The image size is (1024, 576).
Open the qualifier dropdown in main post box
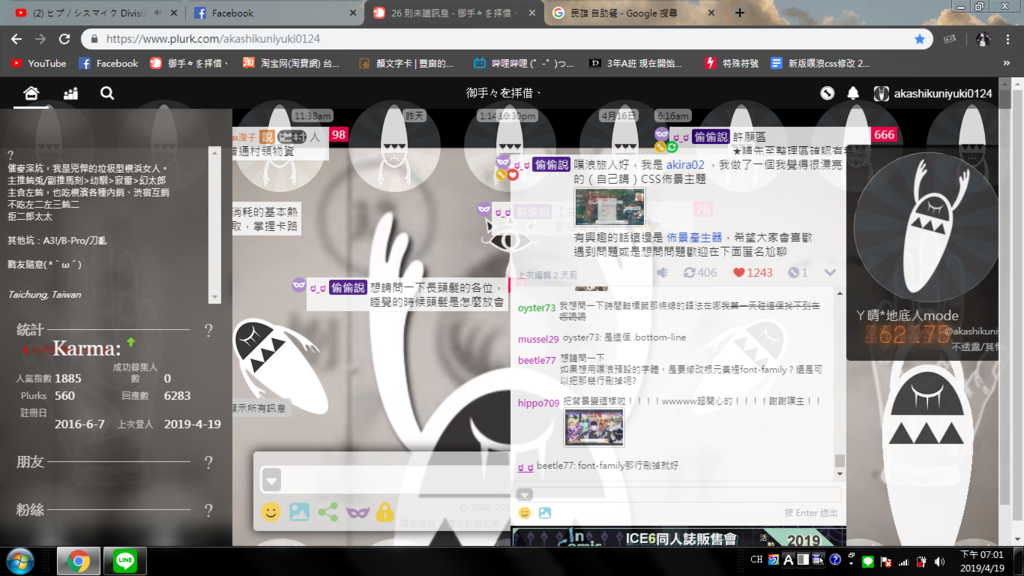[x=272, y=480]
